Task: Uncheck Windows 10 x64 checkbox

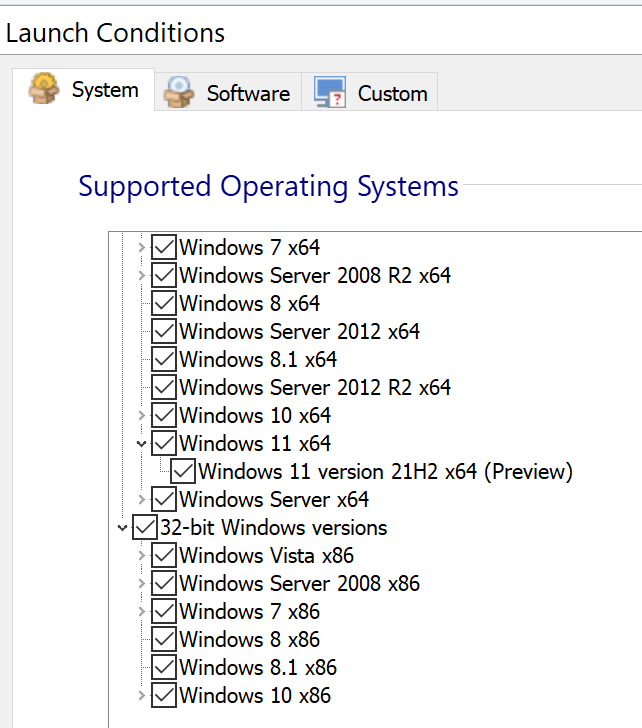Action: (x=163, y=416)
